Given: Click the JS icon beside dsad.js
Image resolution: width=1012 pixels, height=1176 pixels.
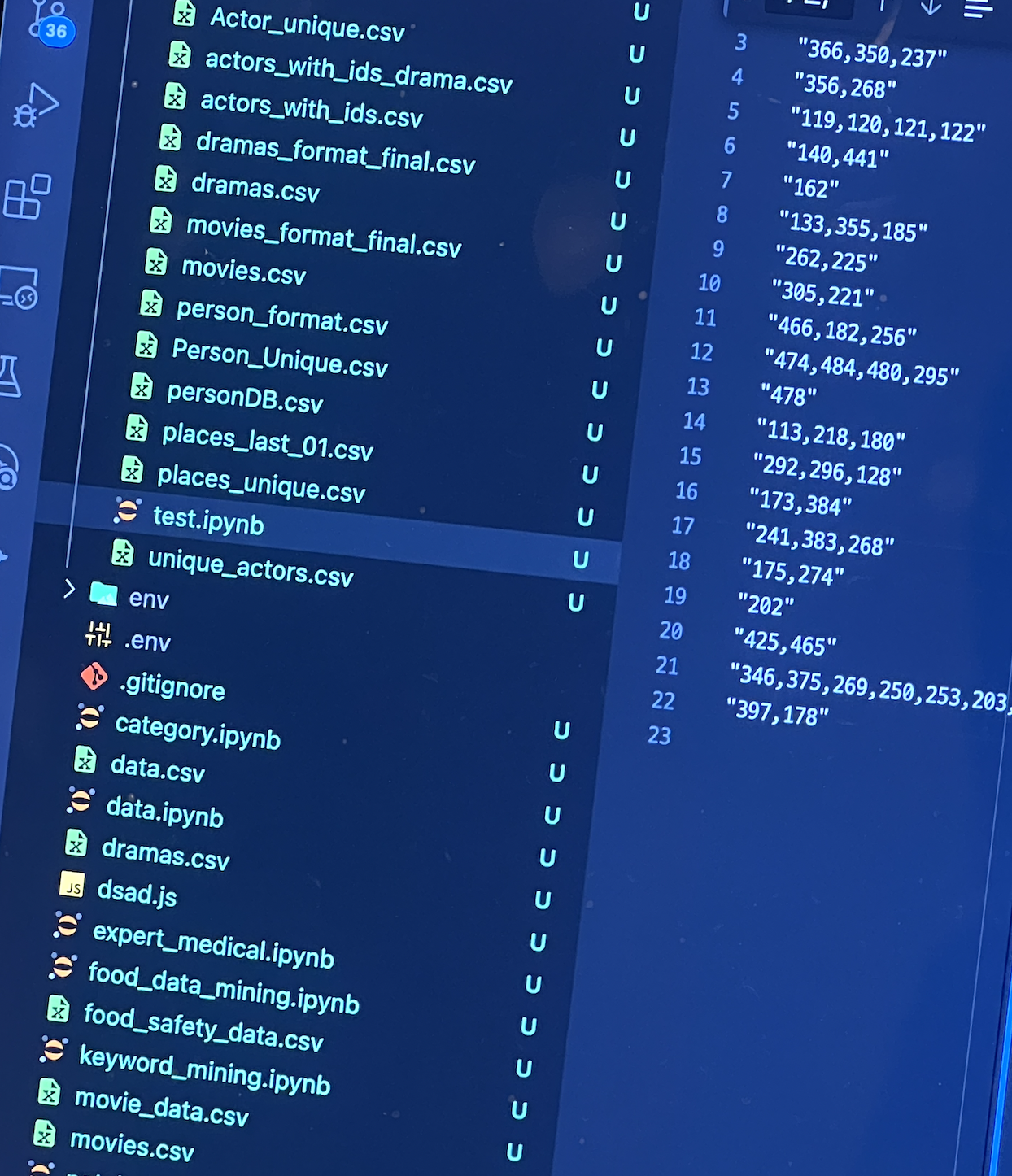Looking at the screenshot, I should coord(72,885).
